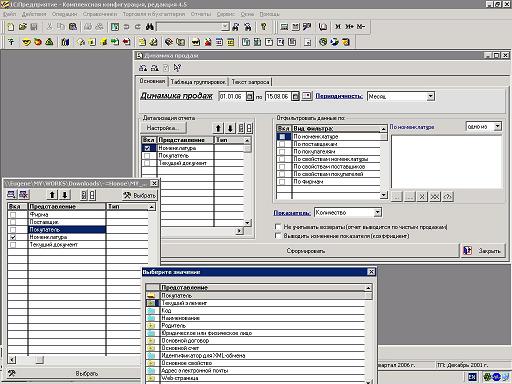512x384 pixels.
Task: Open the Месяц periodicity dropdown
Action: click(x=430, y=96)
